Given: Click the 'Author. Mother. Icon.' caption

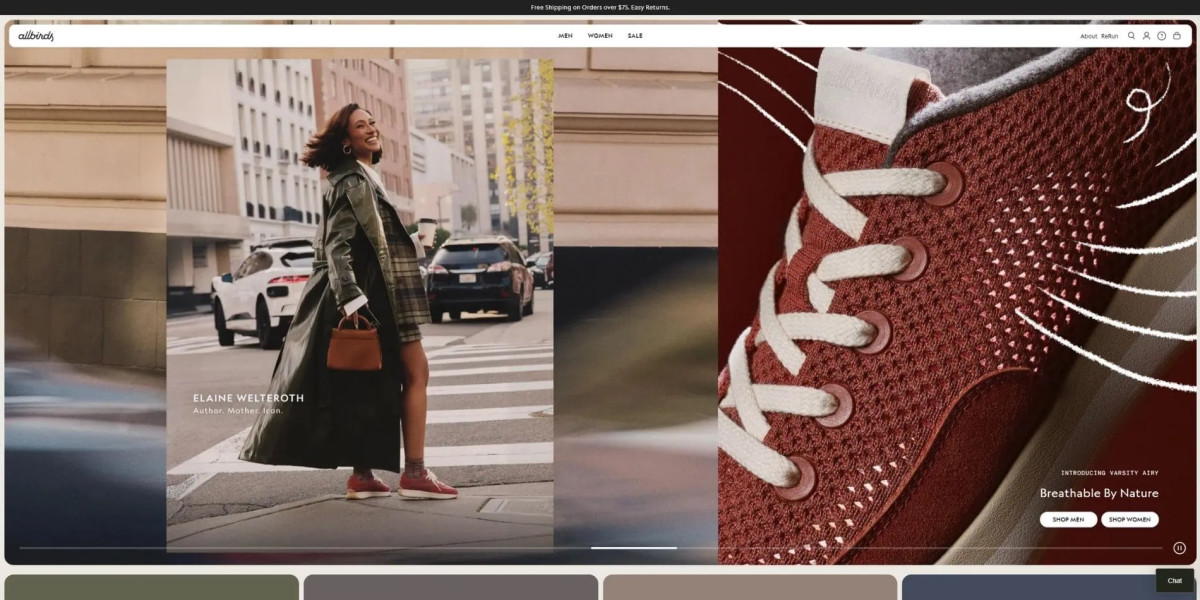Looking at the screenshot, I should (x=238, y=411).
